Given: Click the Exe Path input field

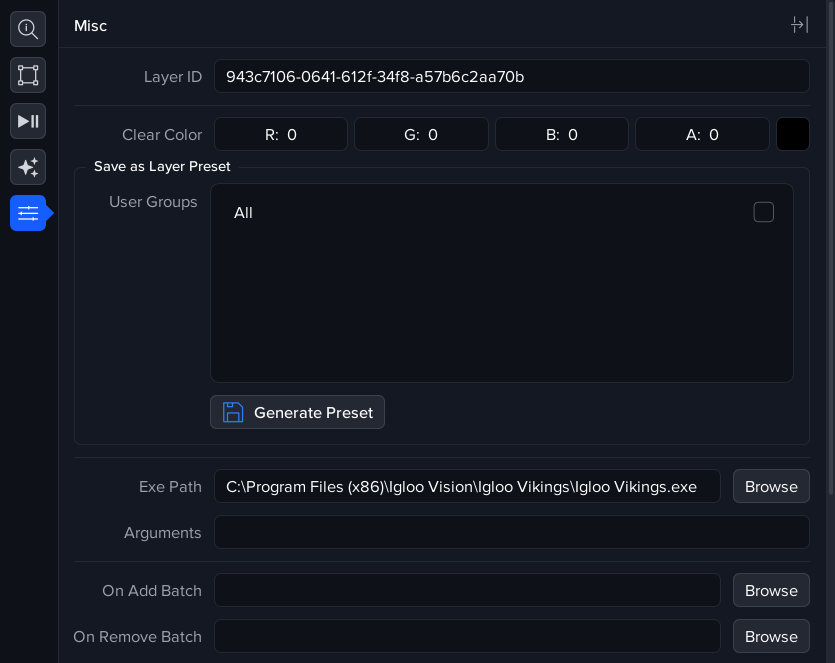Looking at the screenshot, I should tap(466, 487).
